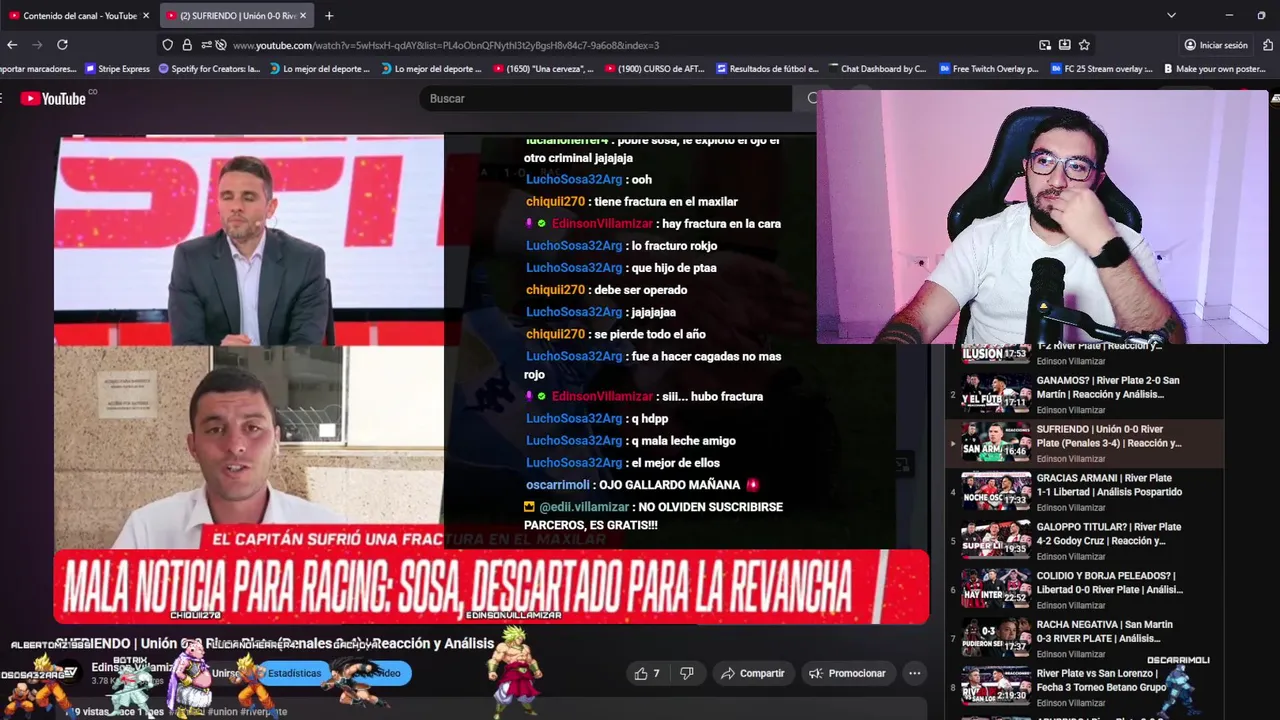Image resolution: width=1280 pixels, height=720 pixels.
Task: Click chat message 'tiene fractura en el maxilar'
Action: click(632, 201)
